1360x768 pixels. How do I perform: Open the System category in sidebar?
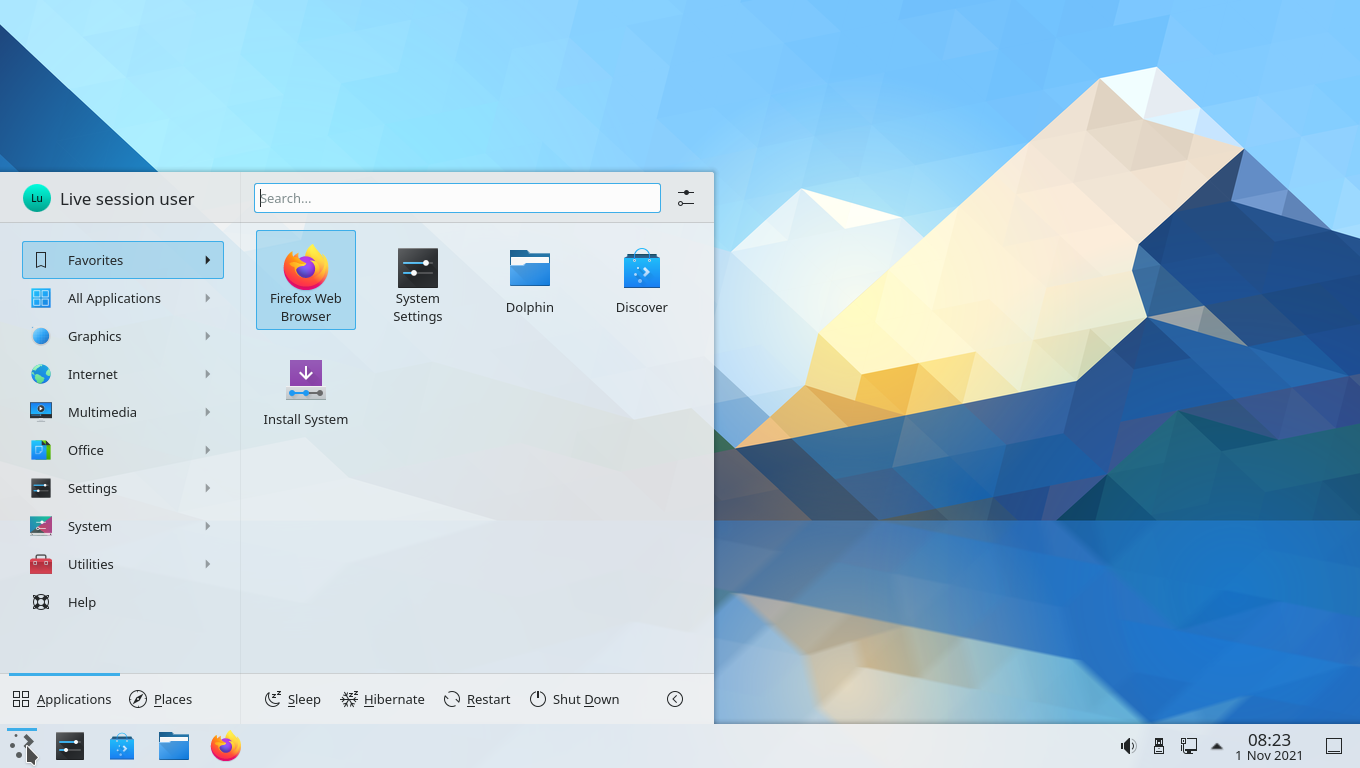[123, 526]
